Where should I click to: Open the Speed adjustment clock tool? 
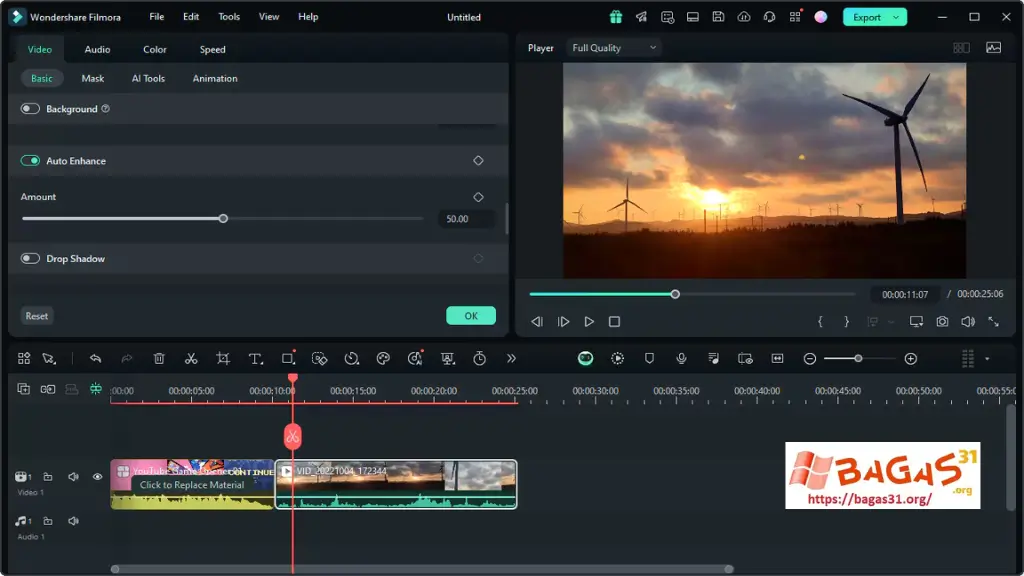352,358
